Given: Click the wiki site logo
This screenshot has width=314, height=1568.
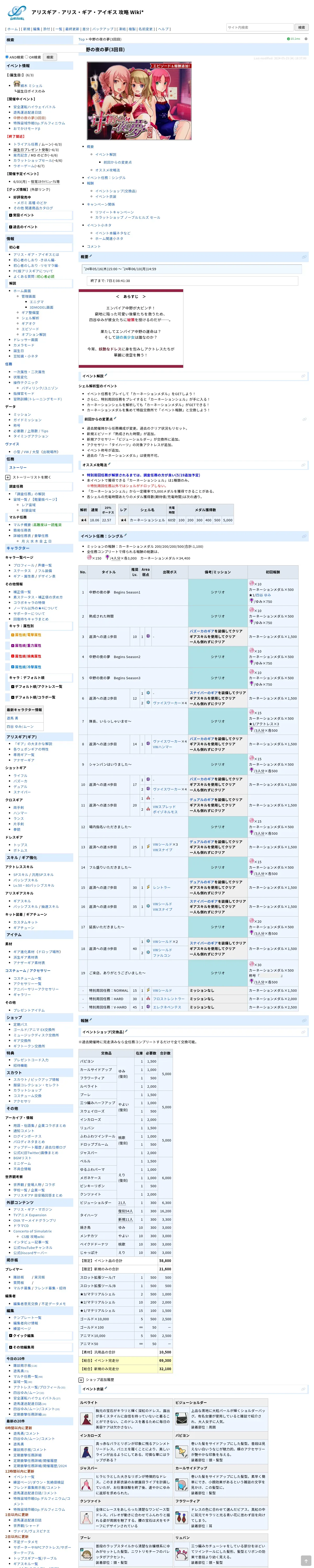Looking at the screenshot, I should pyautogui.click(x=16, y=13).
